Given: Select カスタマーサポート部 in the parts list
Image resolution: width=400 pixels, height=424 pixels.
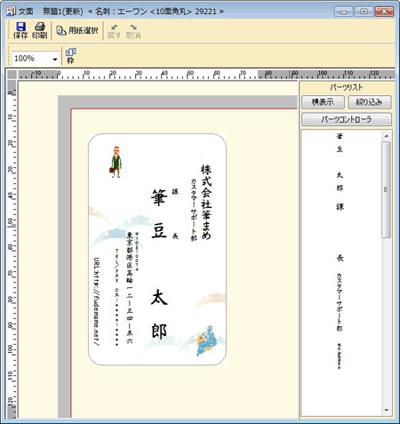Looking at the screenshot, I should (339, 302).
